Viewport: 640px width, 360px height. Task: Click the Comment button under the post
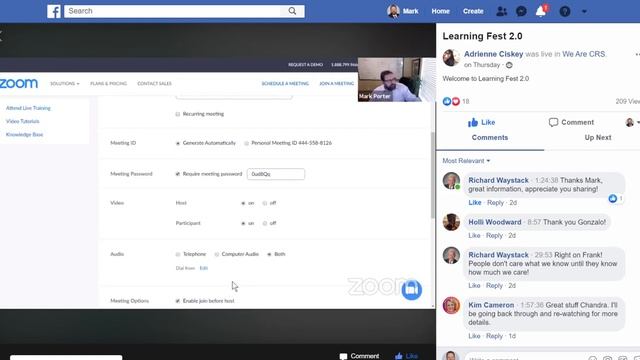571,122
